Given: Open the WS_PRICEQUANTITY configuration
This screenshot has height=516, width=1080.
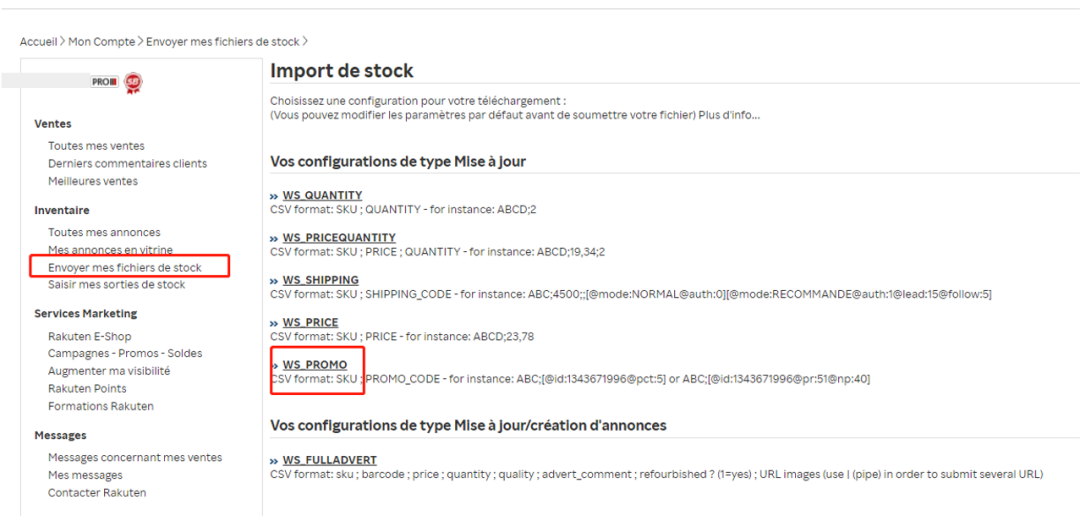Looking at the screenshot, I should point(339,238).
